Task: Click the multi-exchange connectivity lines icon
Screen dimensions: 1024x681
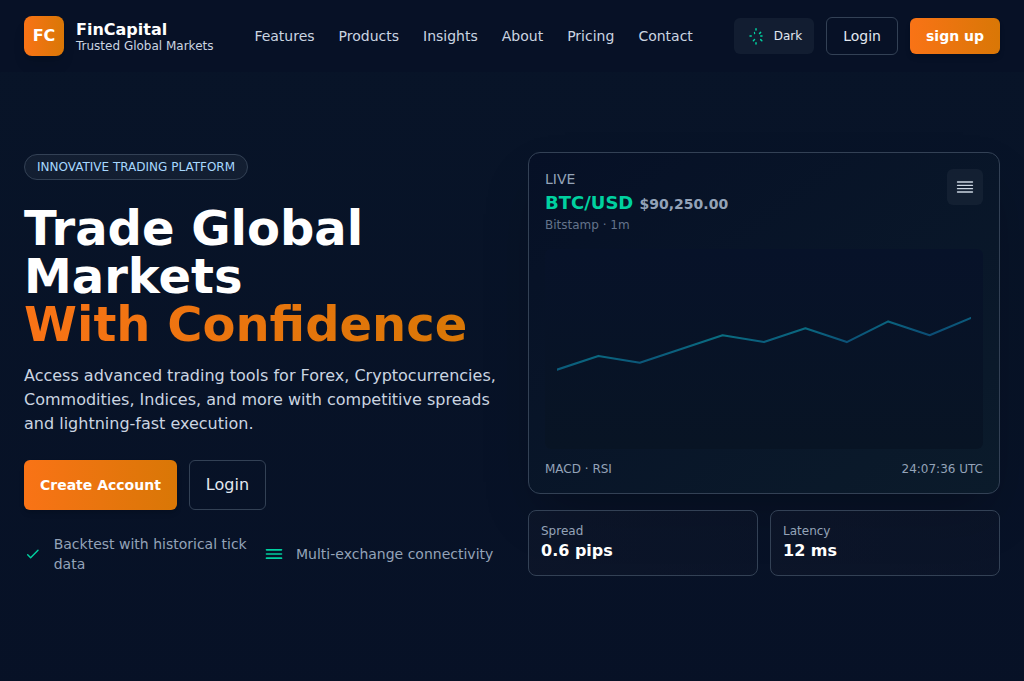Action: 274,553
